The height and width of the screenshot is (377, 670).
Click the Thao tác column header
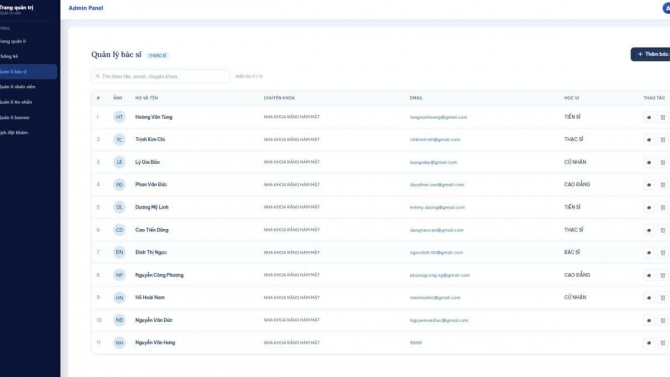click(654, 98)
